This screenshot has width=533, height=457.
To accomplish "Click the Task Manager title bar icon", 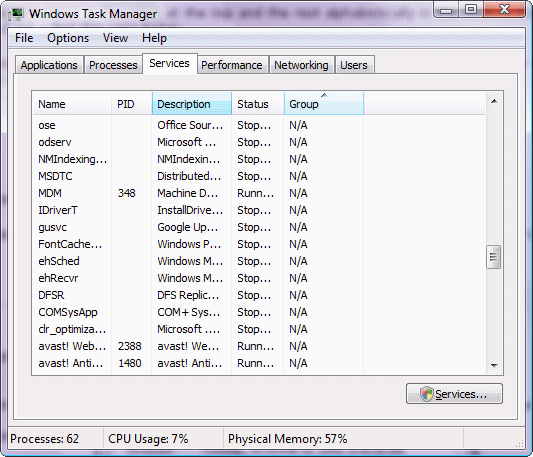I will [16, 14].
